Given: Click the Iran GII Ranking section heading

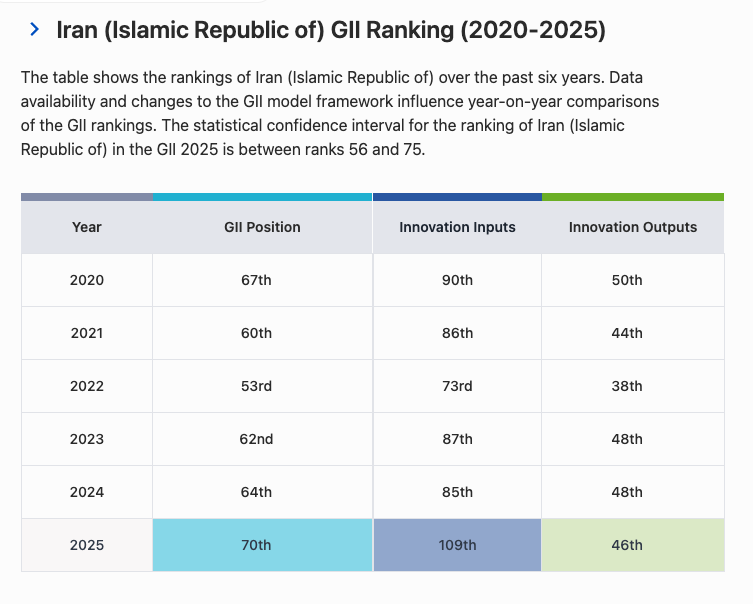Looking at the screenshot, I should pos(331,30).
